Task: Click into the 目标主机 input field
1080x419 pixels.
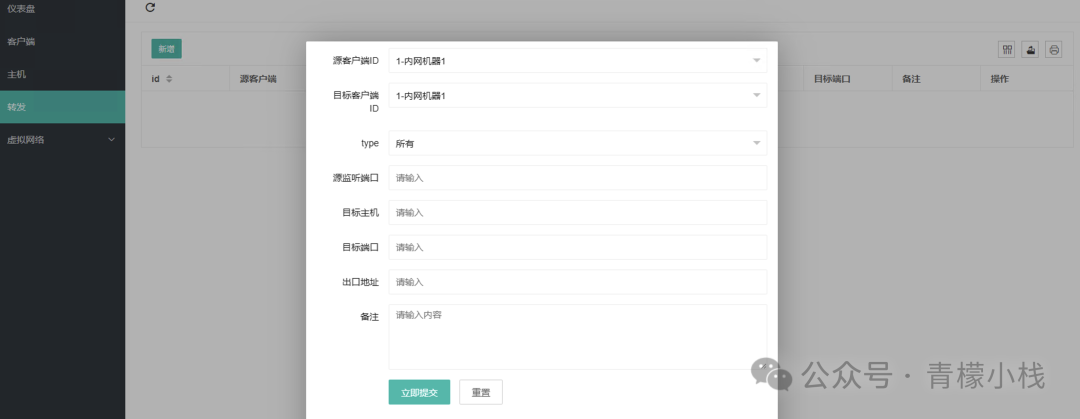Action: coord(577,213)
